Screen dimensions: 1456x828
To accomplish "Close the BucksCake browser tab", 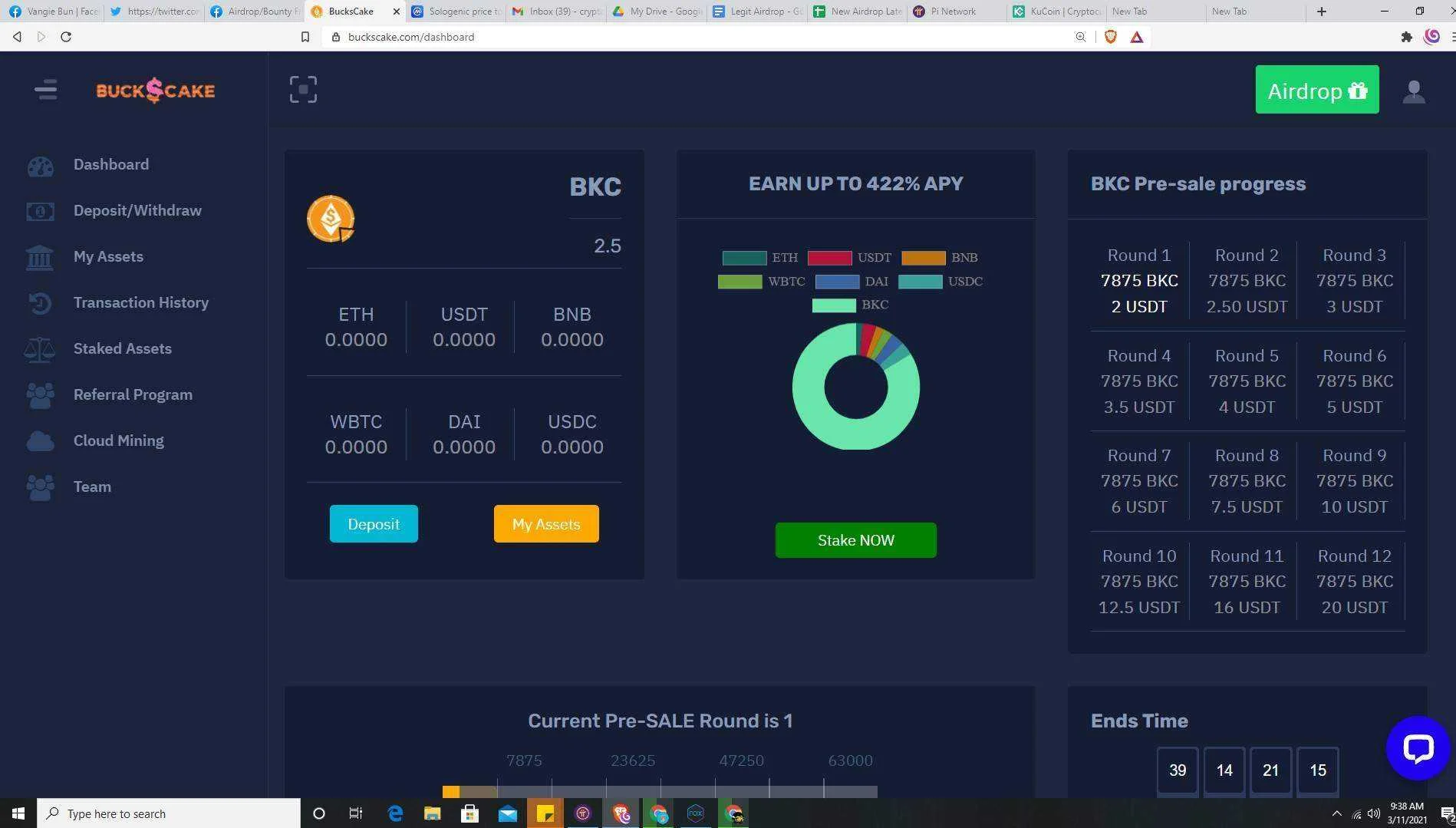I will (x=396, y=12).
